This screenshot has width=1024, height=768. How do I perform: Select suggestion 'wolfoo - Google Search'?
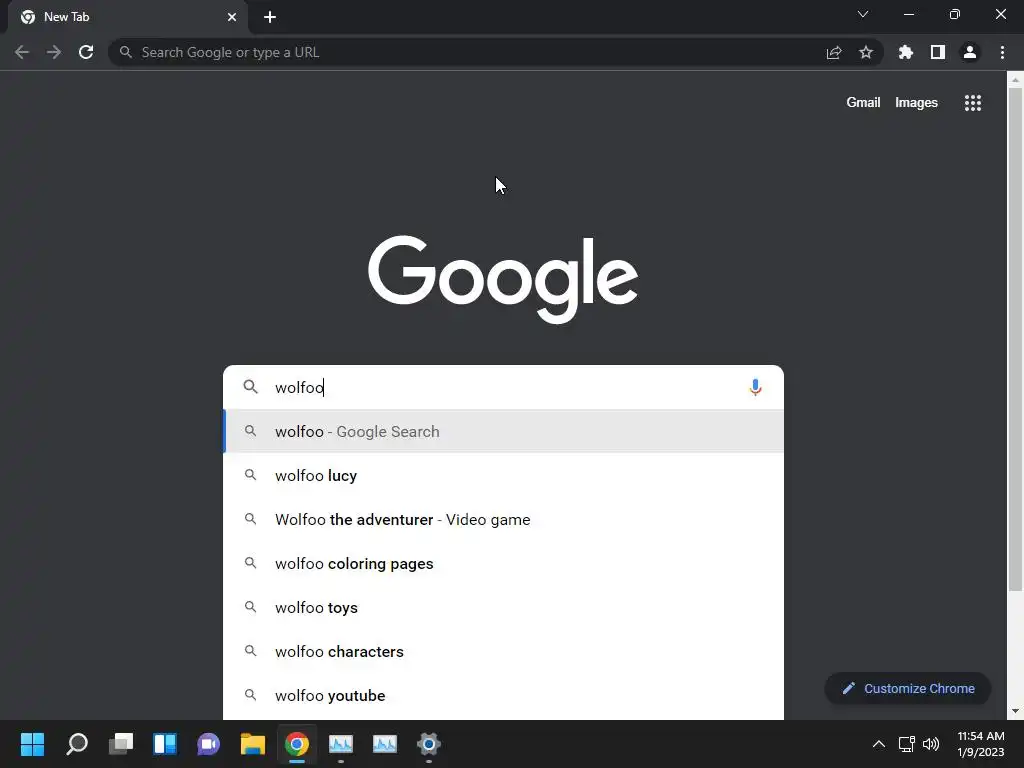point(504,432)
